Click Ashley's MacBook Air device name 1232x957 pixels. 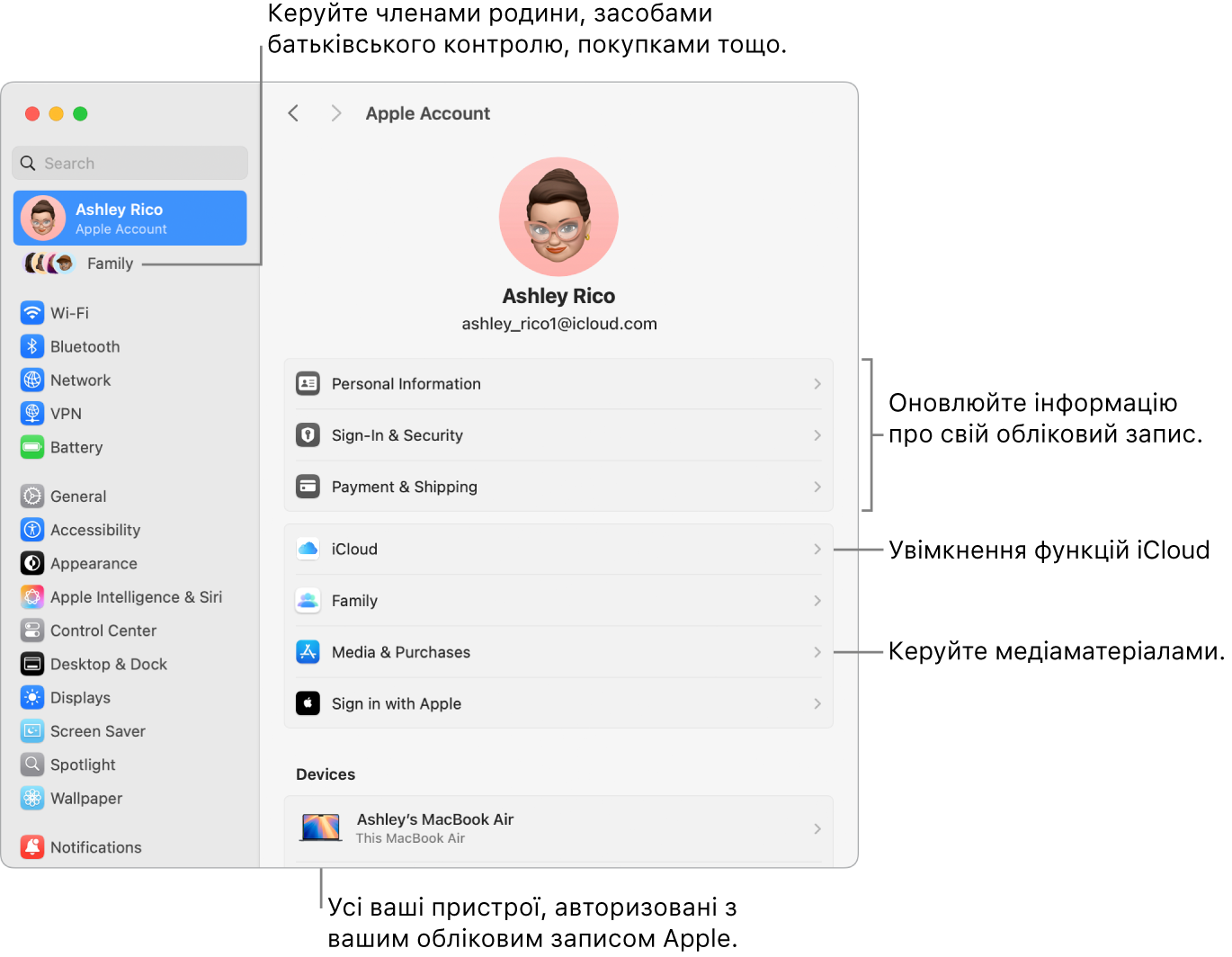435,819
